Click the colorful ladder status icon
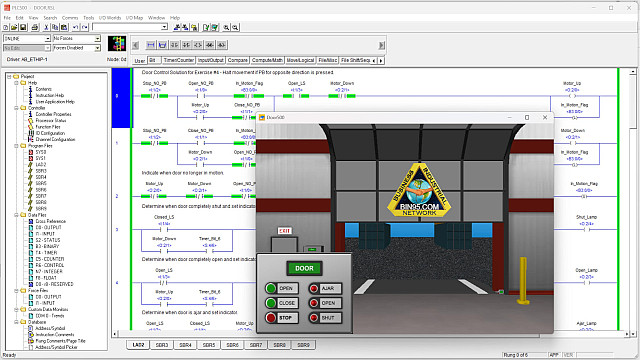This screenshot has width=640, height=360. click(x=117, y=43)
